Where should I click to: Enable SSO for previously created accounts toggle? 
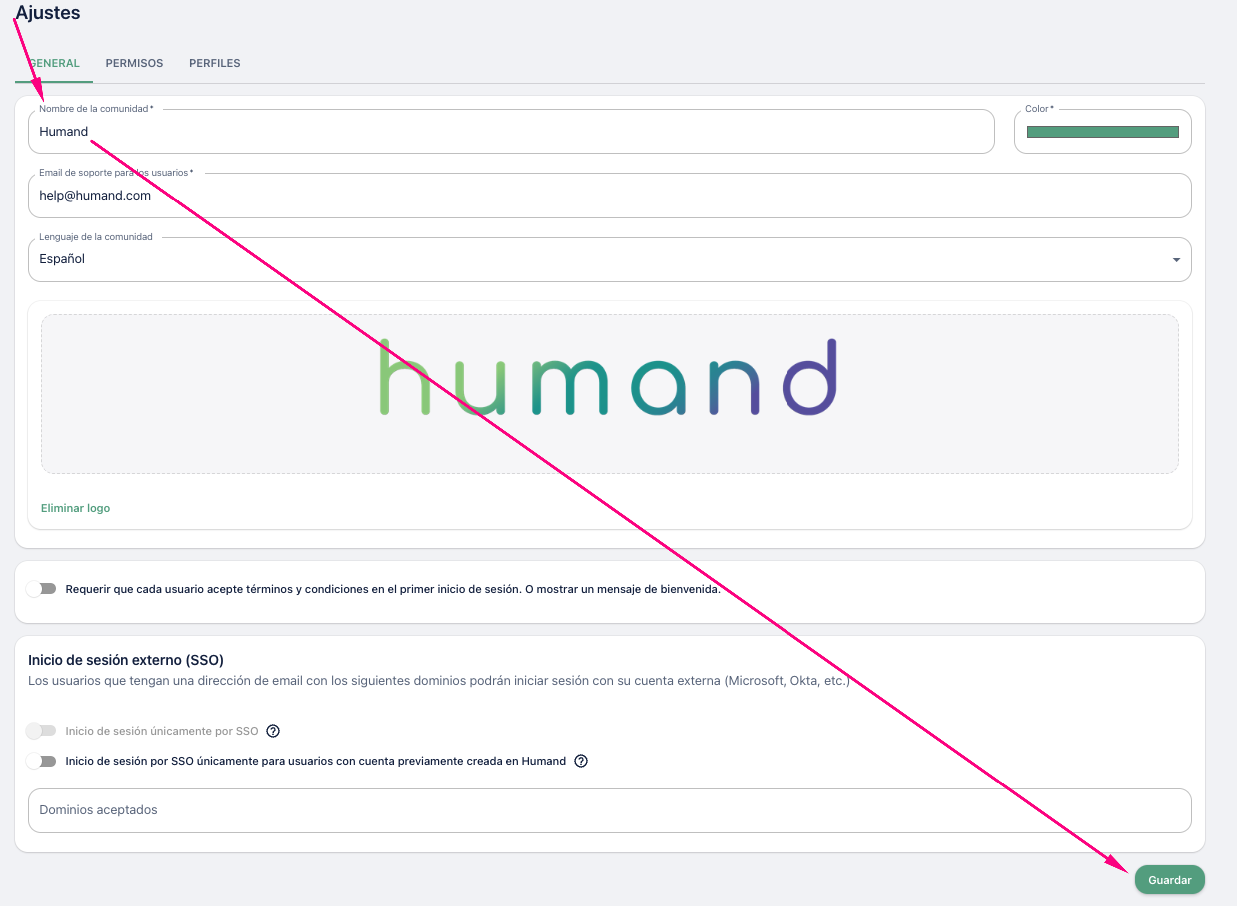click(x=42, y=761)
